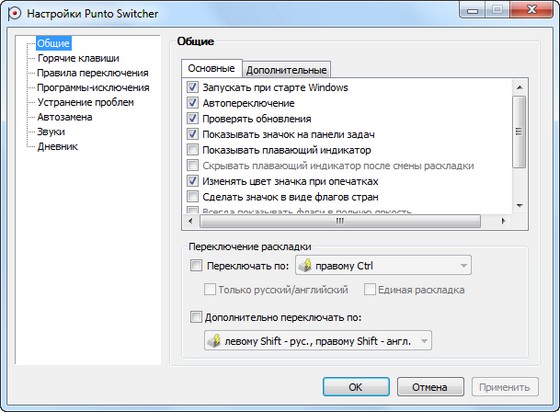Confirm settings with the OK button

tap(356, 387)
